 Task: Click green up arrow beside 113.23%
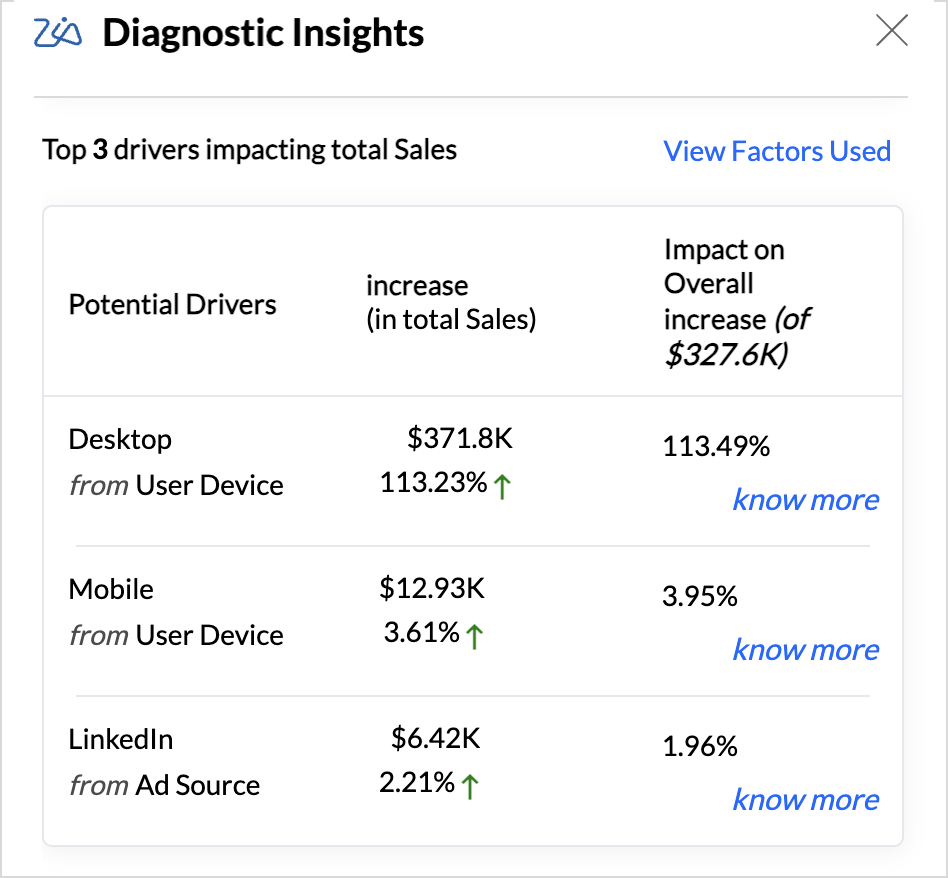502,487
